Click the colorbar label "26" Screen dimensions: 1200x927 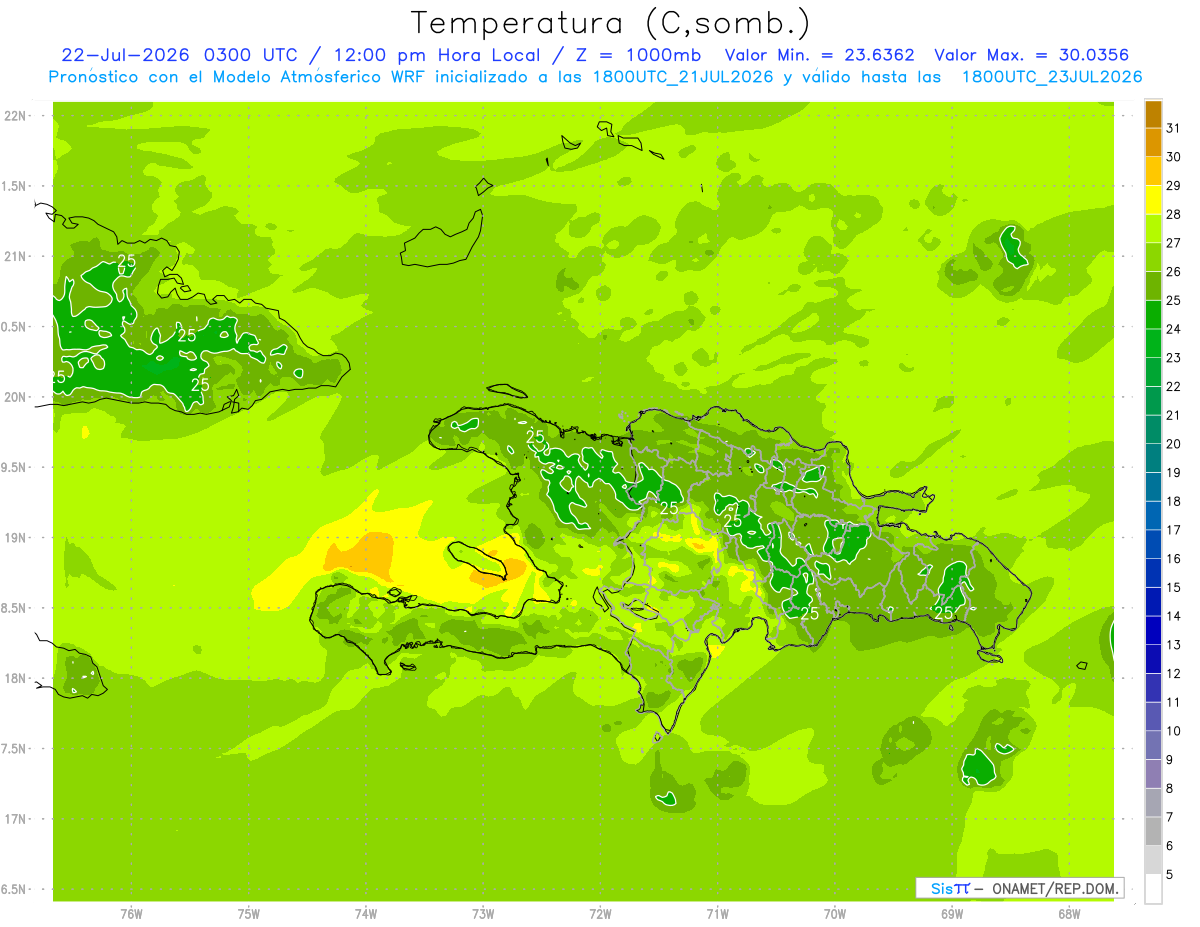[x=1173, y=271]
